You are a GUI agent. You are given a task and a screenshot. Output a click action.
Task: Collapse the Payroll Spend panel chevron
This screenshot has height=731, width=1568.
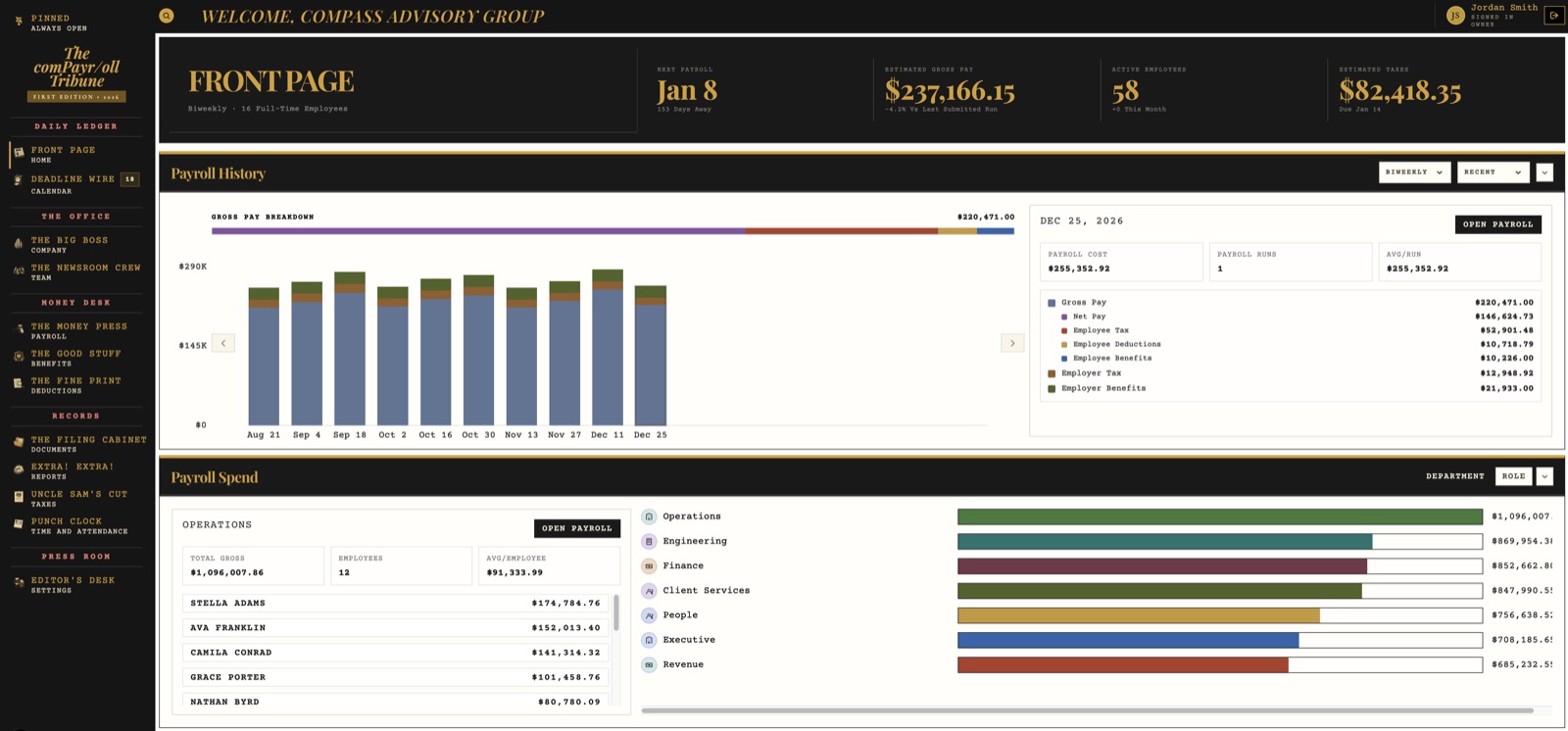(1544, 476)
